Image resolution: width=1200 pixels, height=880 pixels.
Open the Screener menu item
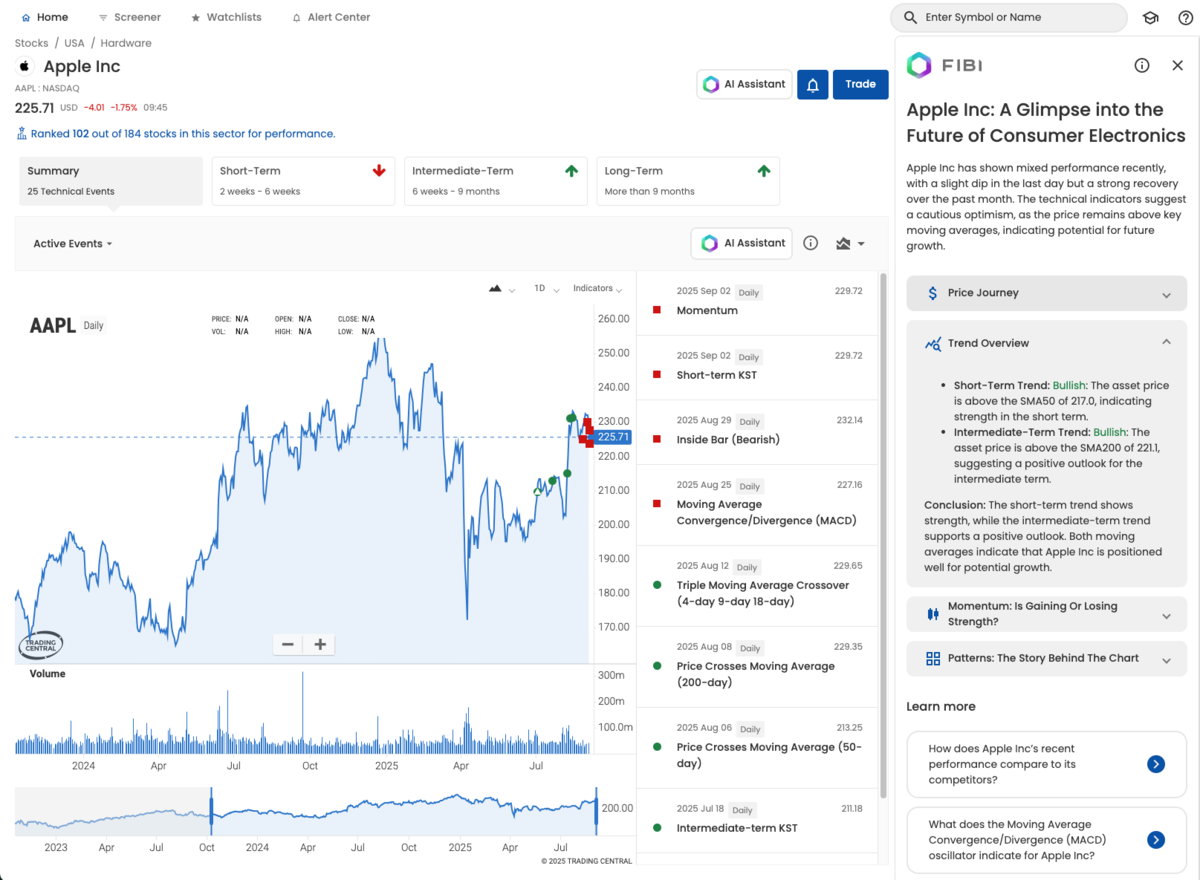click(129, 17)
